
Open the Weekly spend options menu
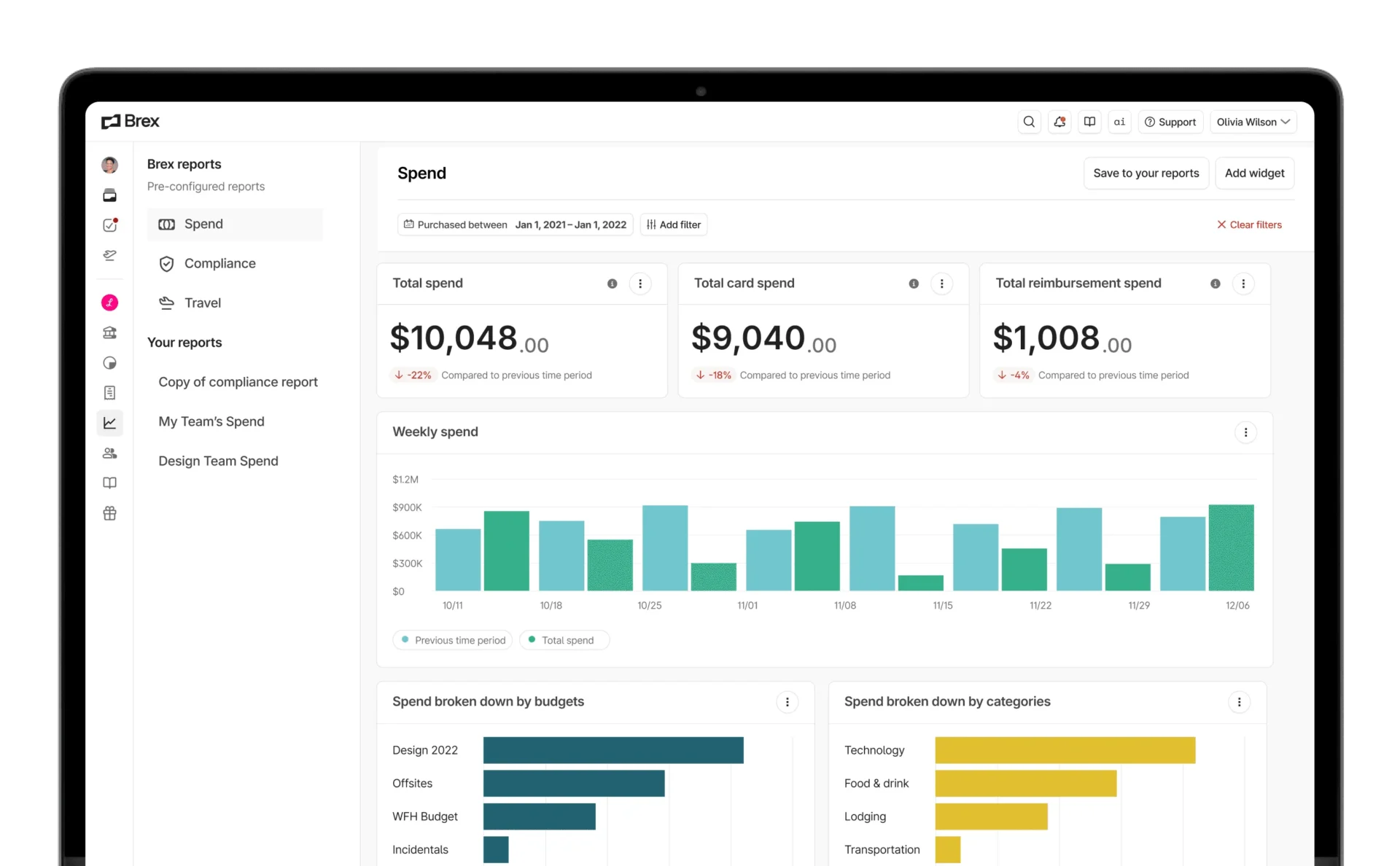[1245, 432]
